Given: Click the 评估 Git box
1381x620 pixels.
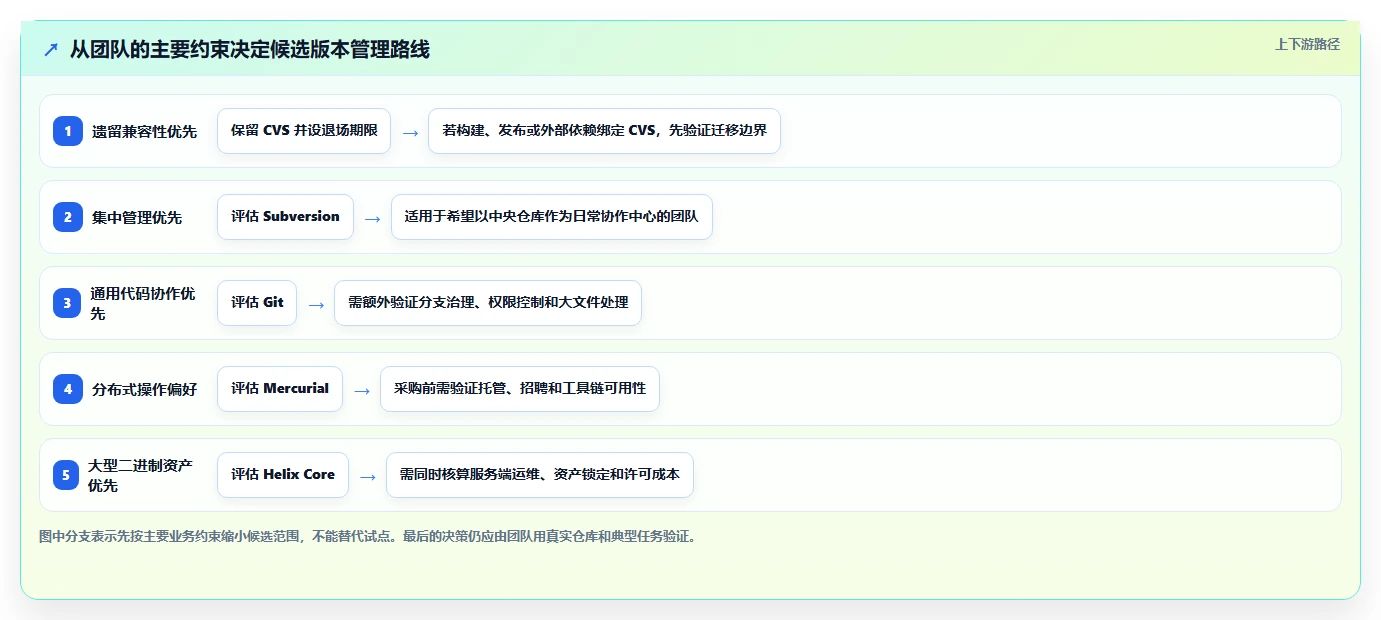Looking at the screenshot, I should click(257, 303).
